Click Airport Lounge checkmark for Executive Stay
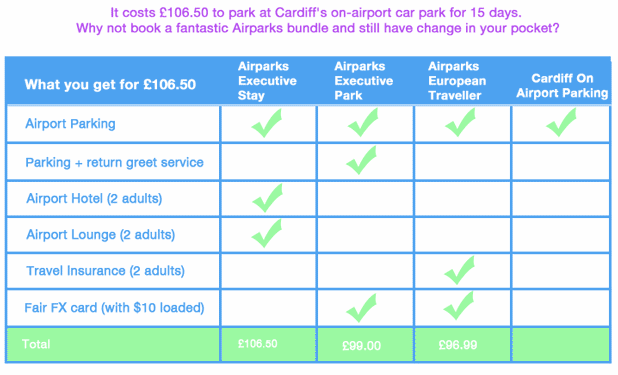618x375 pixels. 267,233
